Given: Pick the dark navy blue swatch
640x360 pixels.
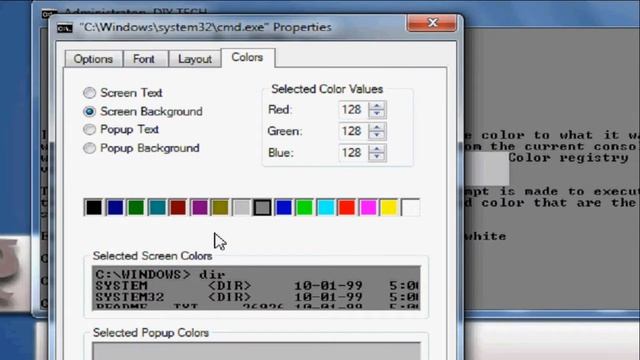Looking at the screenshot, I should coord(115,207).
